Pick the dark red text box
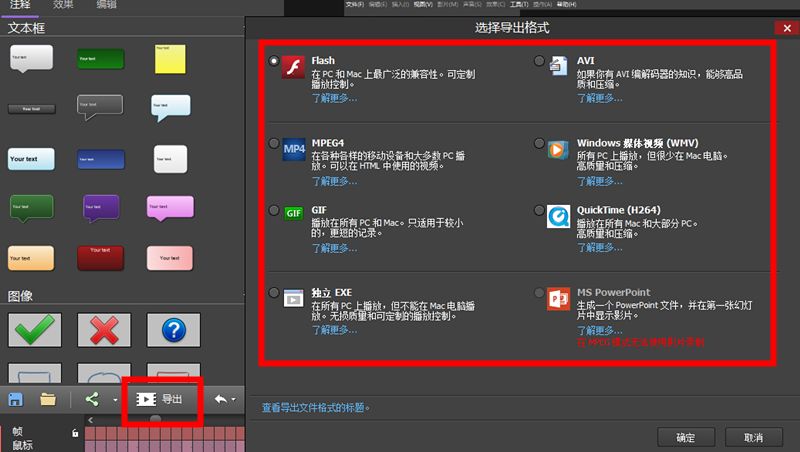Screen dimensions: 800x452 tap(101, 258)
